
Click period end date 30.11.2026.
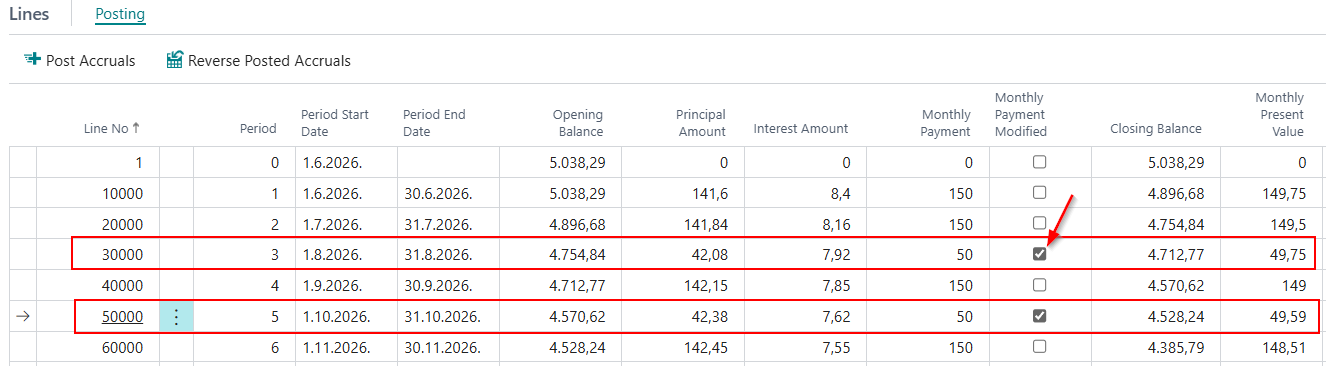click(441, 348)
